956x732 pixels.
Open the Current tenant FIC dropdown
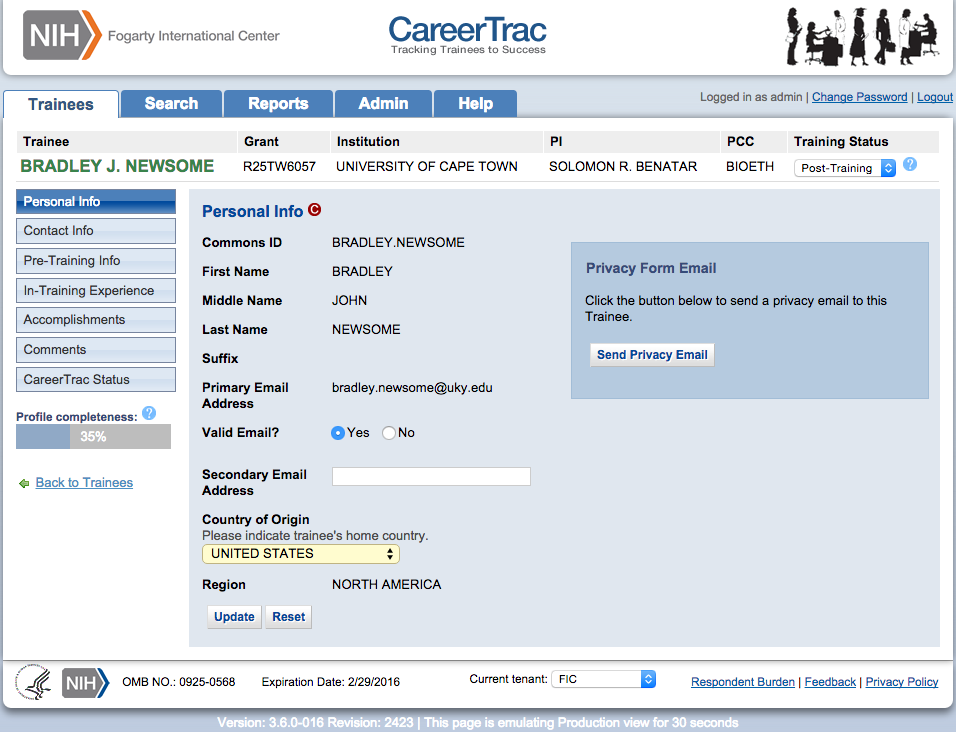pyautogui.click(x=603, y=679)
